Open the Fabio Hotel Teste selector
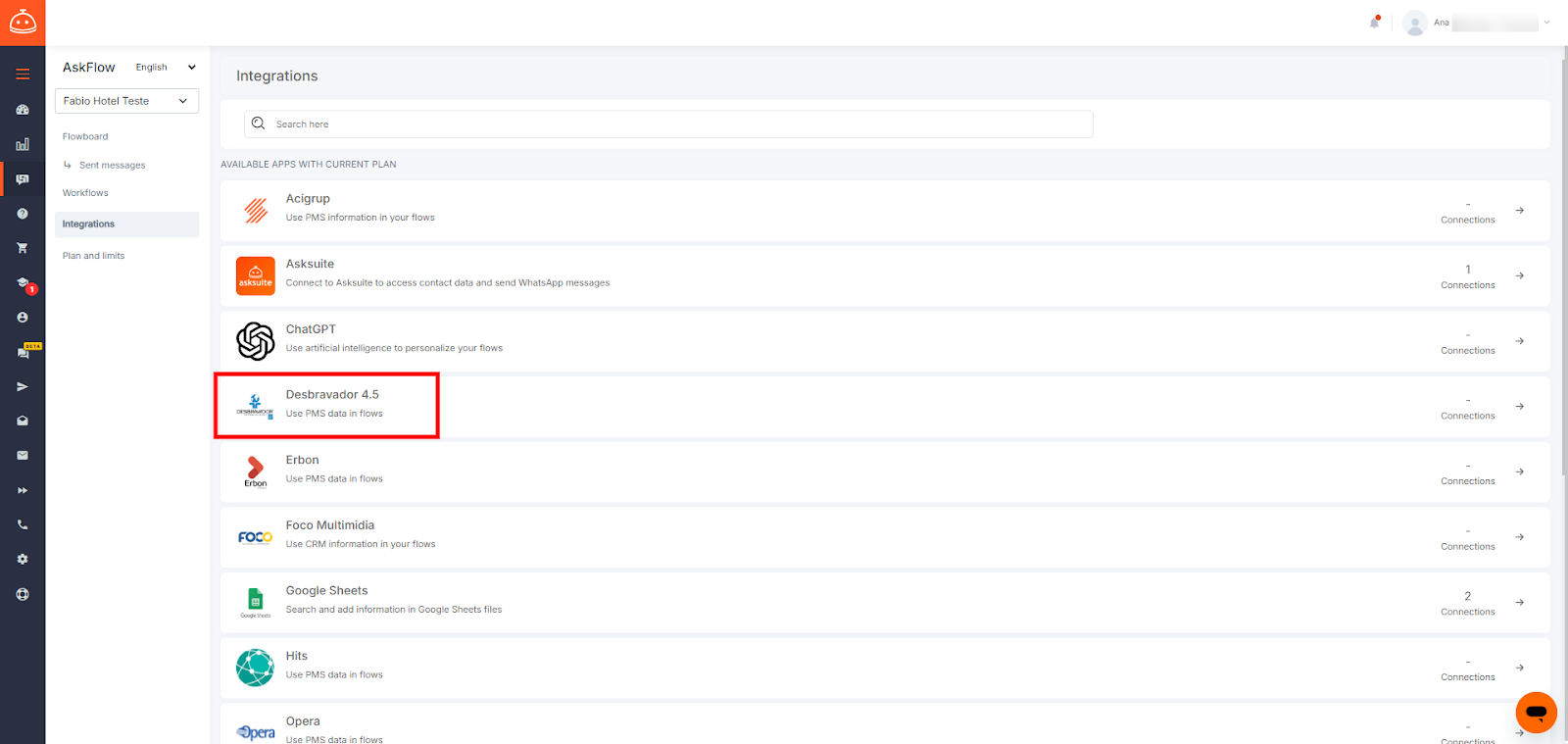This screenshot has height=744, width=1568. pyautogui.click(x=126, y=101)
